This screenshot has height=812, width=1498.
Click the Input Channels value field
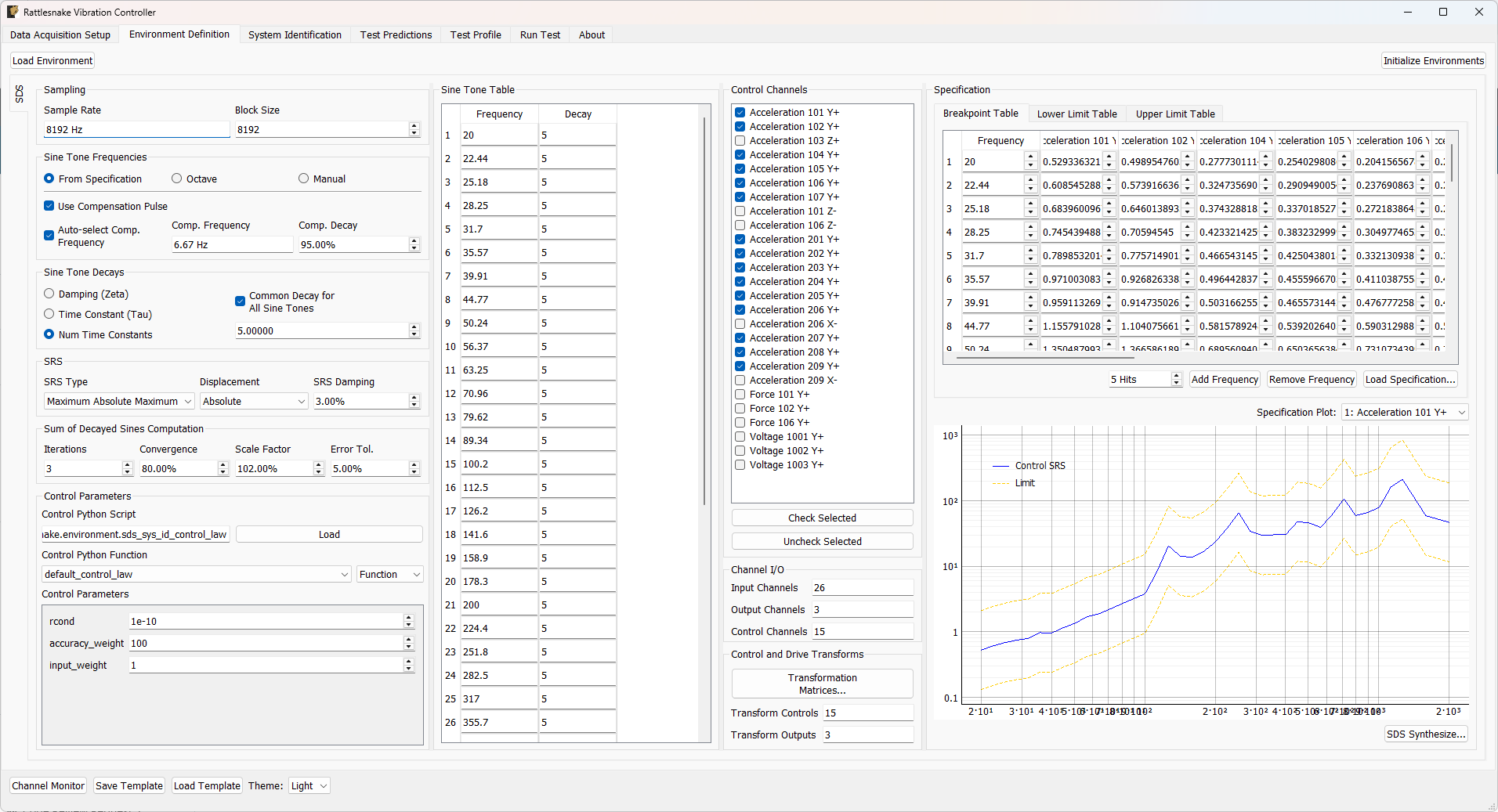click(863, 587)
